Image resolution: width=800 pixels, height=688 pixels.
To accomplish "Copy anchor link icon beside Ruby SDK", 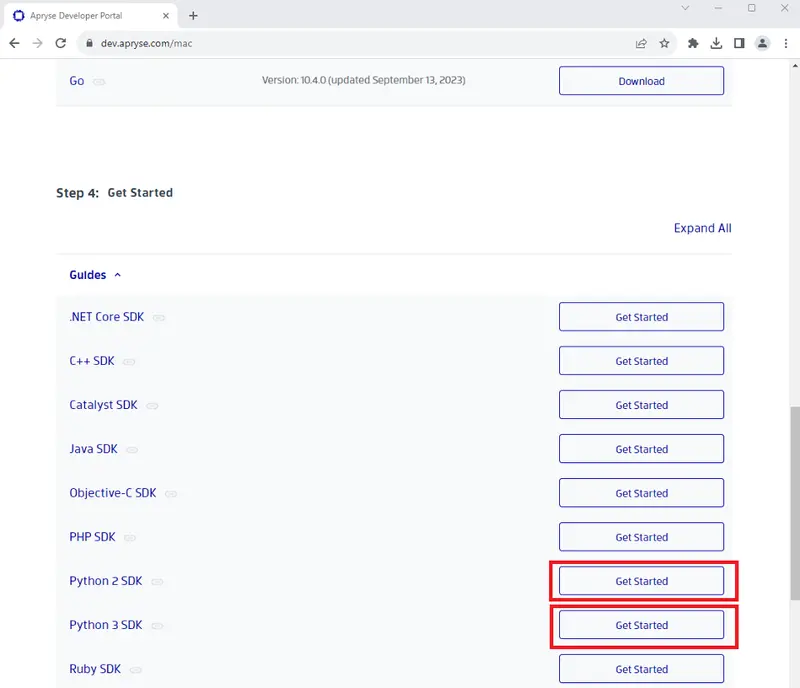I will (x=136, y=670).
